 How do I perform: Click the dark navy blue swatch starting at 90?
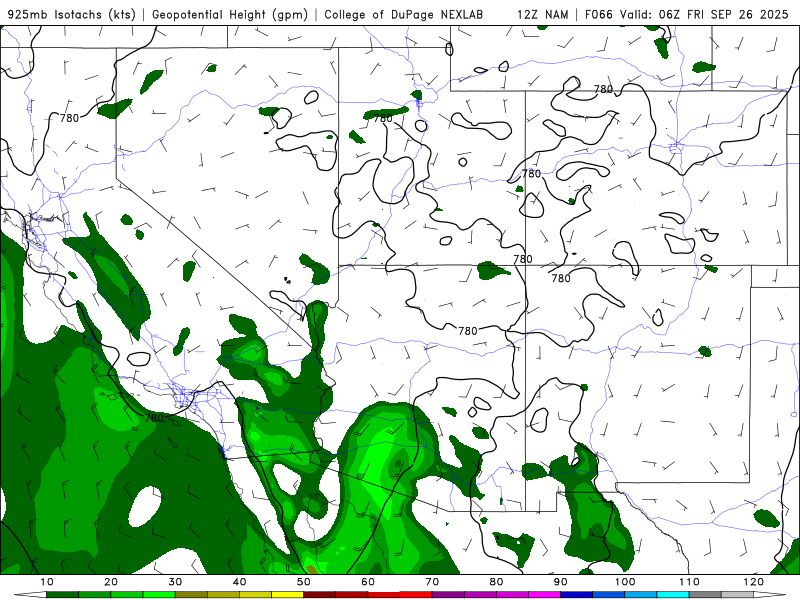pos(577,595)
